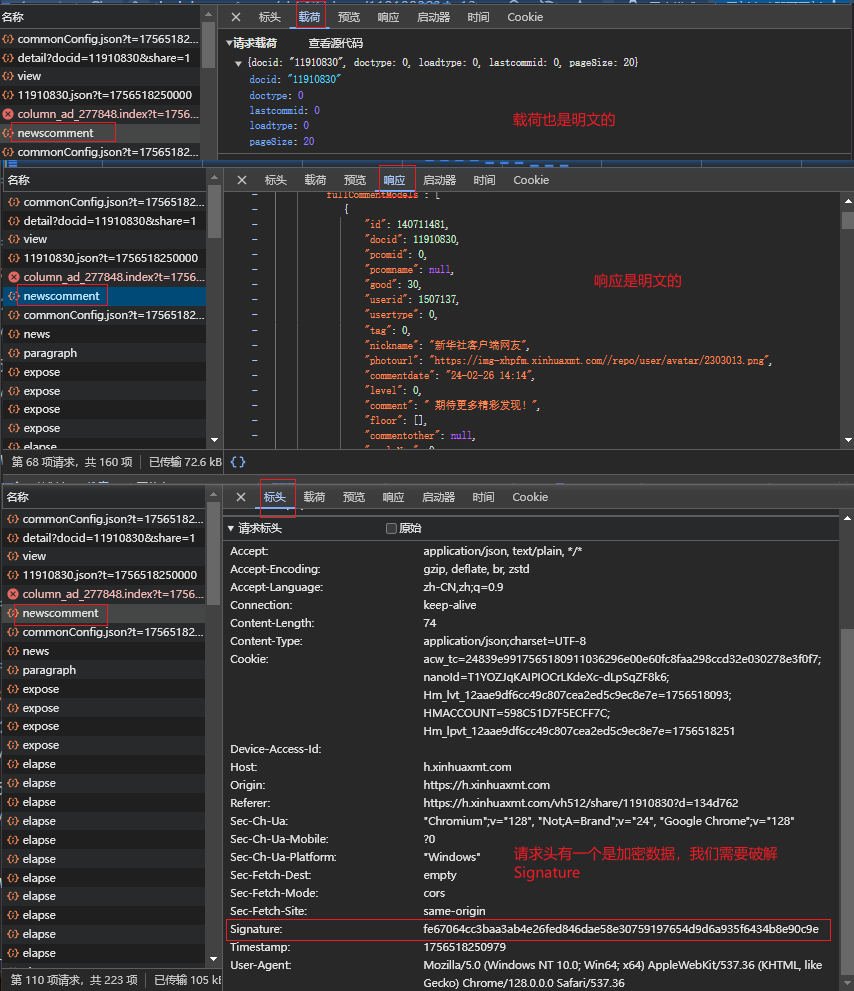Open the Cookie tab in the top panel
The width and height of the screenshot is (854, 991).
pyautogui.click(x=525, y=17)
